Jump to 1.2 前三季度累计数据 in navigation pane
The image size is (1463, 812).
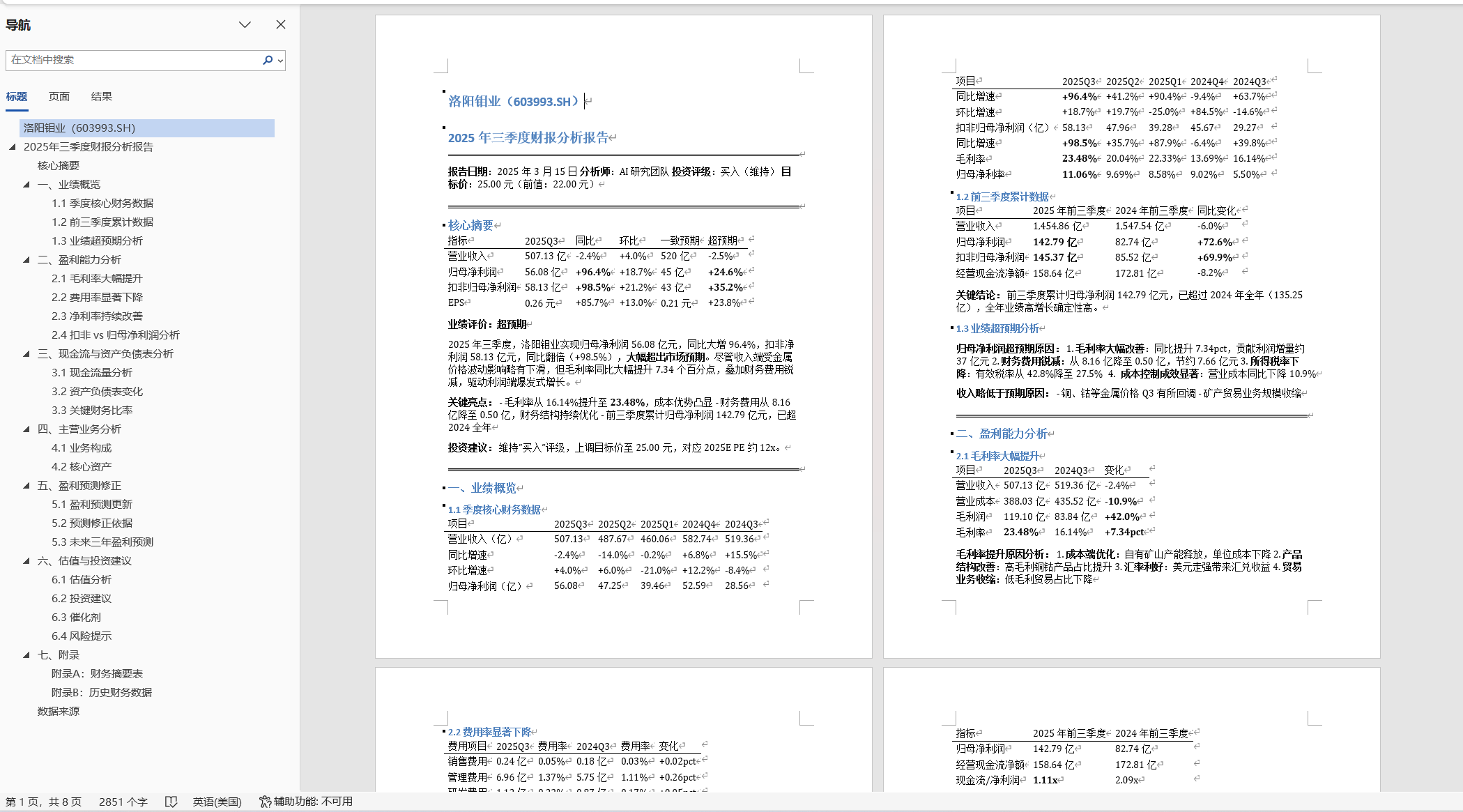pos(102,222)
